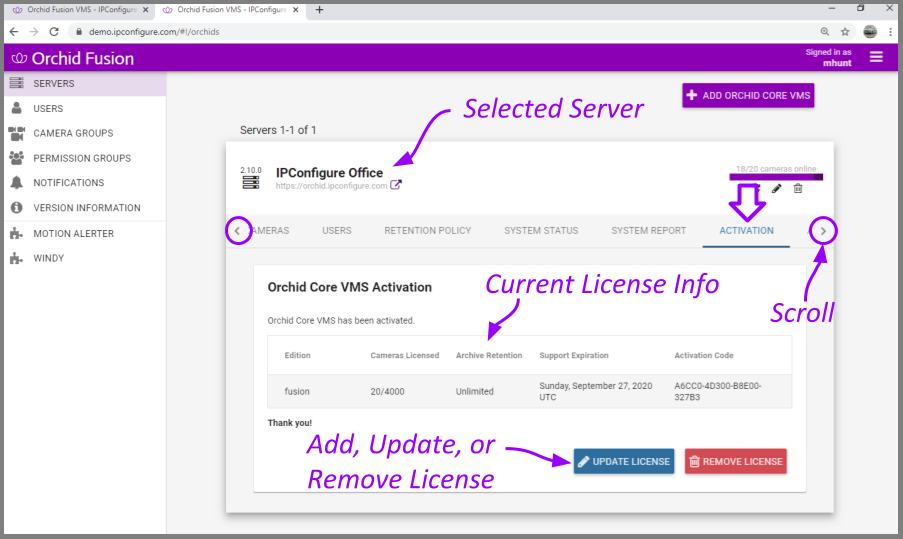This screenshot has width=903, height=539.
Task: Open the hamburger menu in purple header
Action: pyautogui.click(x=876, y=57)
